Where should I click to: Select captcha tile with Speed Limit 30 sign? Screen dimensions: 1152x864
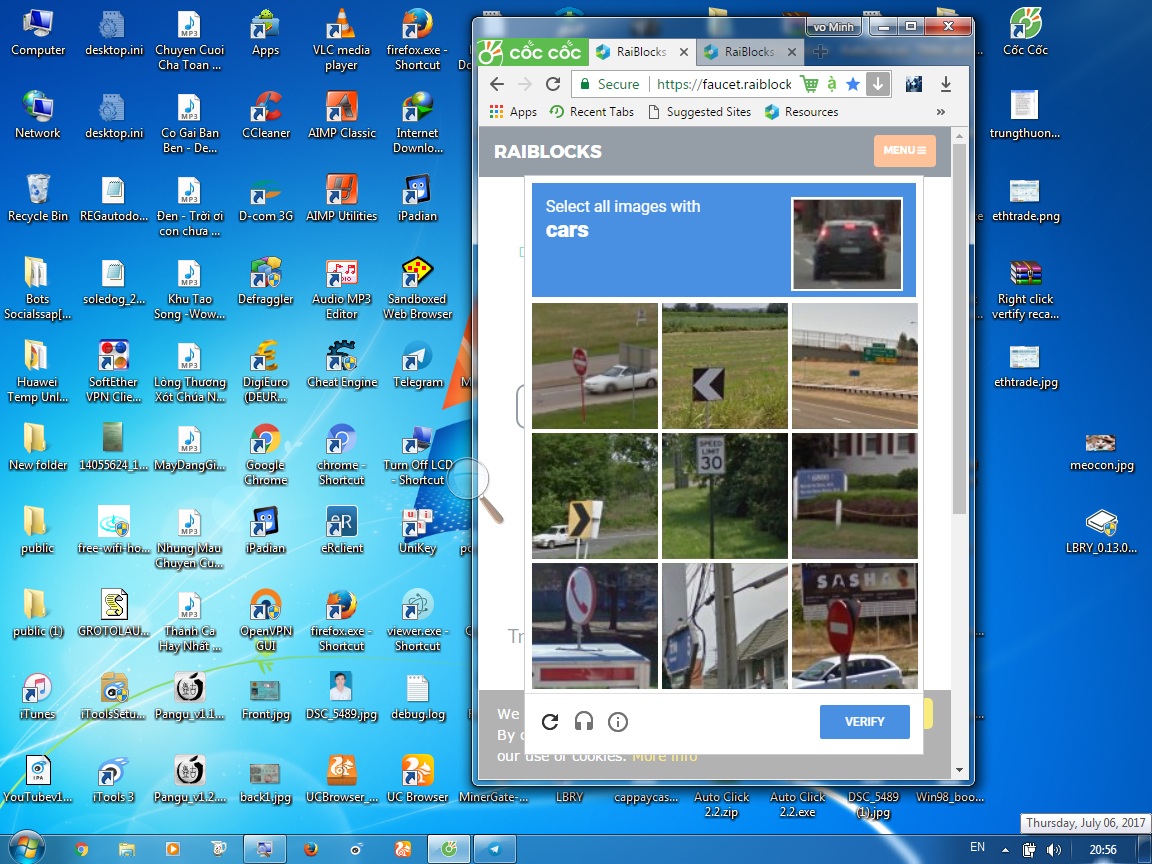click(x=724, y=496)
